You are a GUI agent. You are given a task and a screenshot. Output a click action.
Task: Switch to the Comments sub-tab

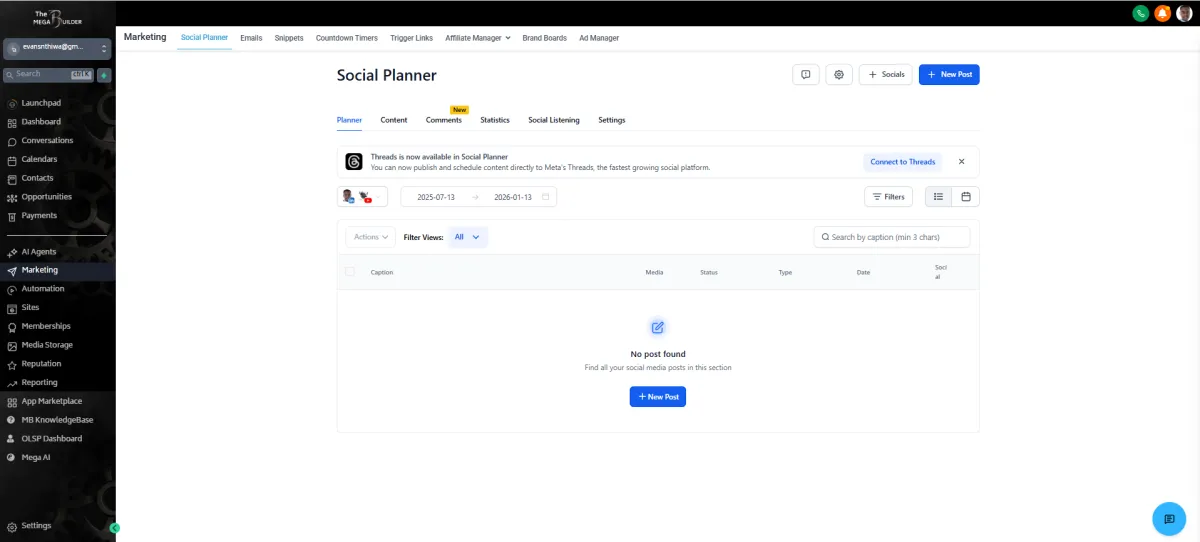pos(444,120)
